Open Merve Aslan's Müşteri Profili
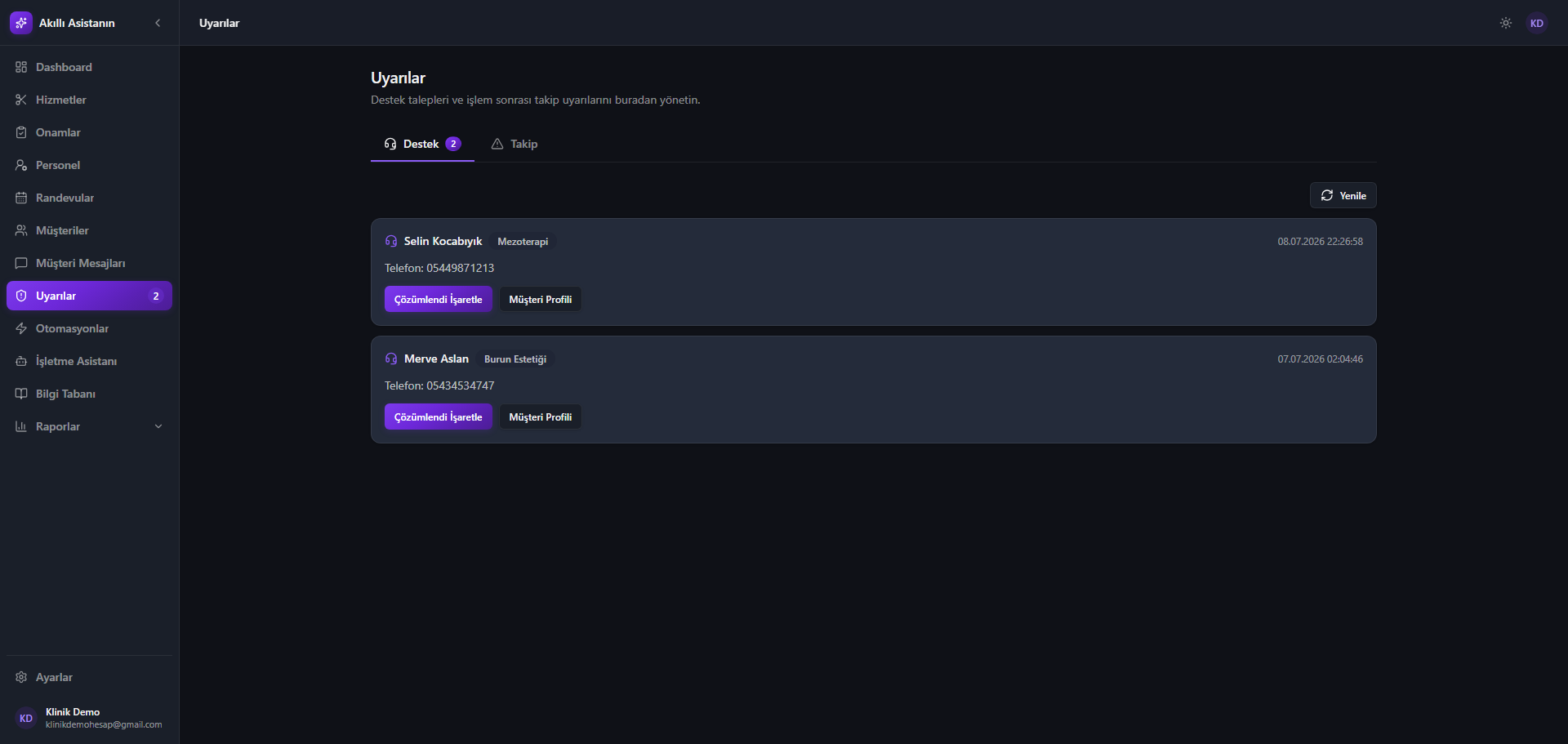 541,417
